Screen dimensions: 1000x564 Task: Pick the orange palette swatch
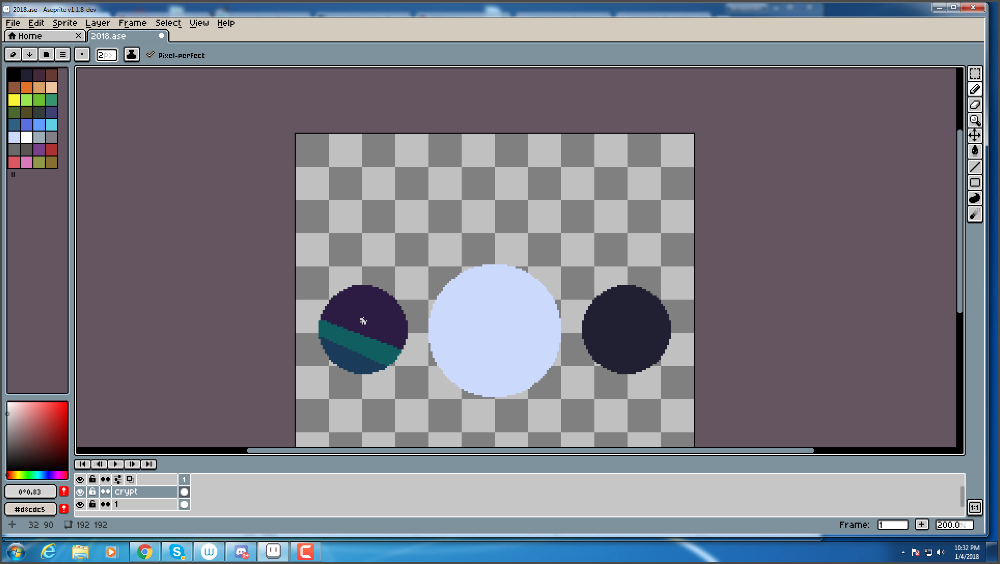(x=26, y=87)
